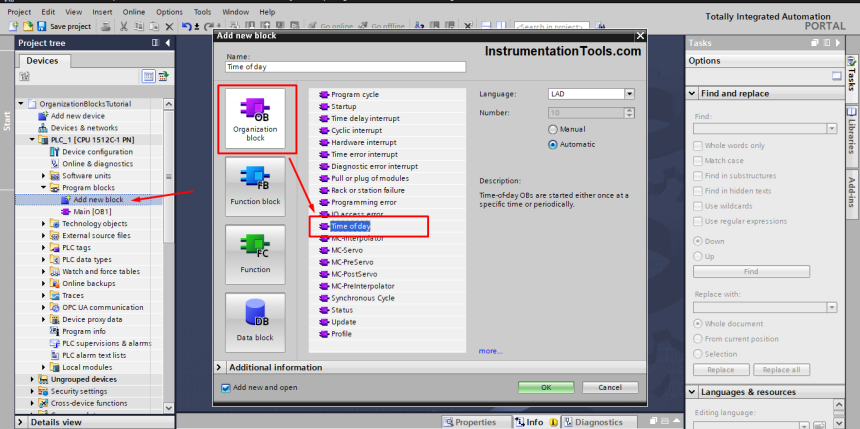The height and width of the screenshot is (429, 860).
Task: Float the Tasks panel window icon
Action: 815,43
